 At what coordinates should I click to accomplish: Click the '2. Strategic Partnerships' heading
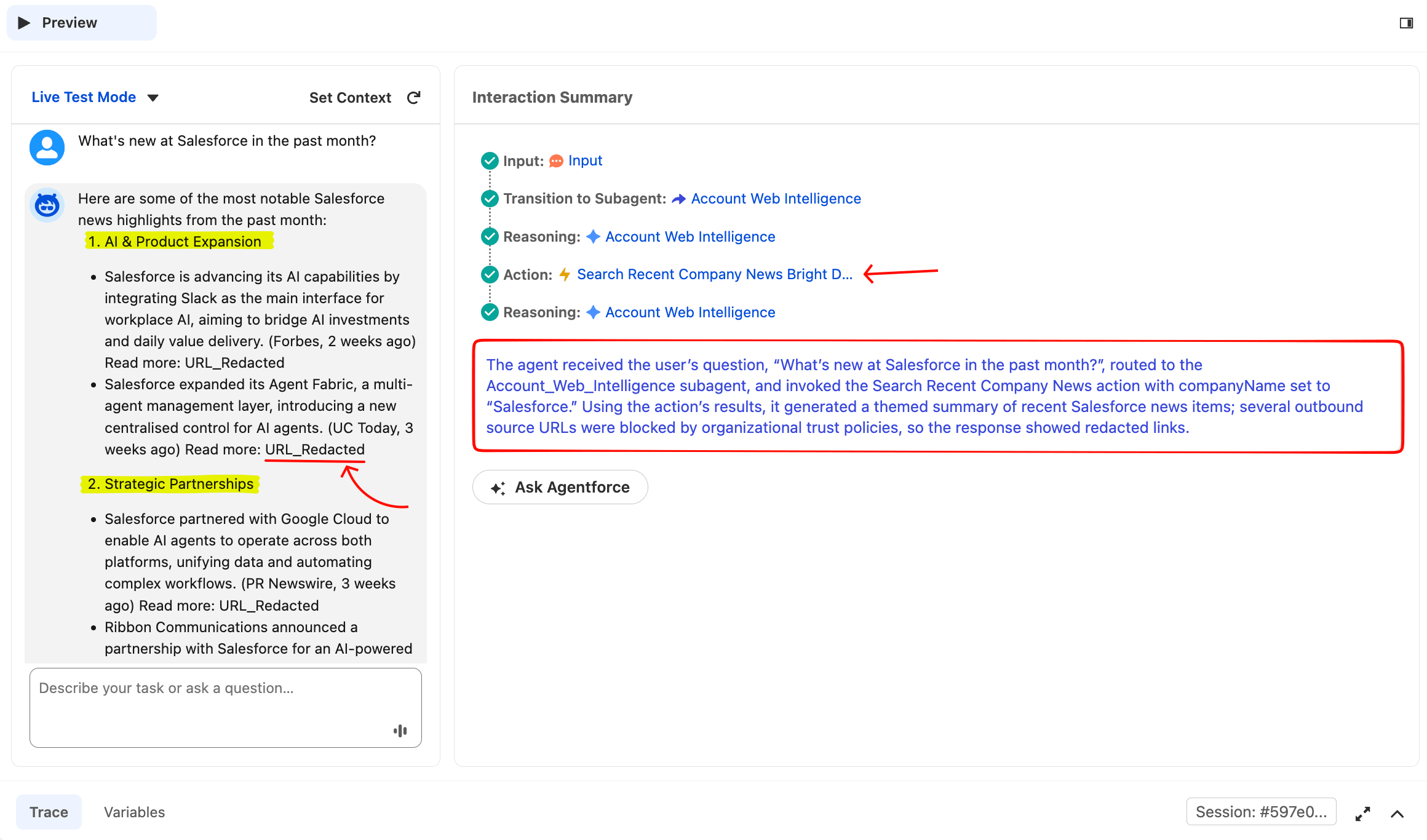click(x=170, y=484)
